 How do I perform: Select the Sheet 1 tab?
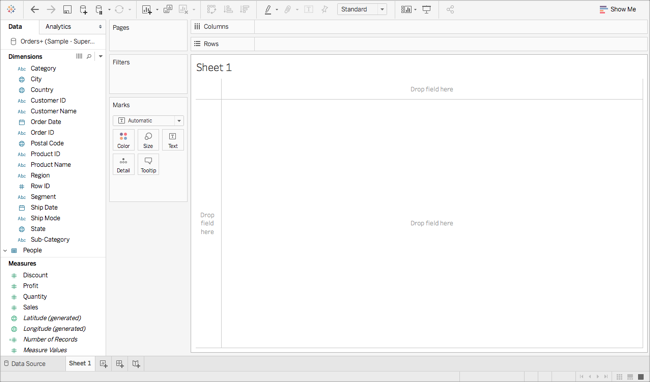tap(80, 363)
